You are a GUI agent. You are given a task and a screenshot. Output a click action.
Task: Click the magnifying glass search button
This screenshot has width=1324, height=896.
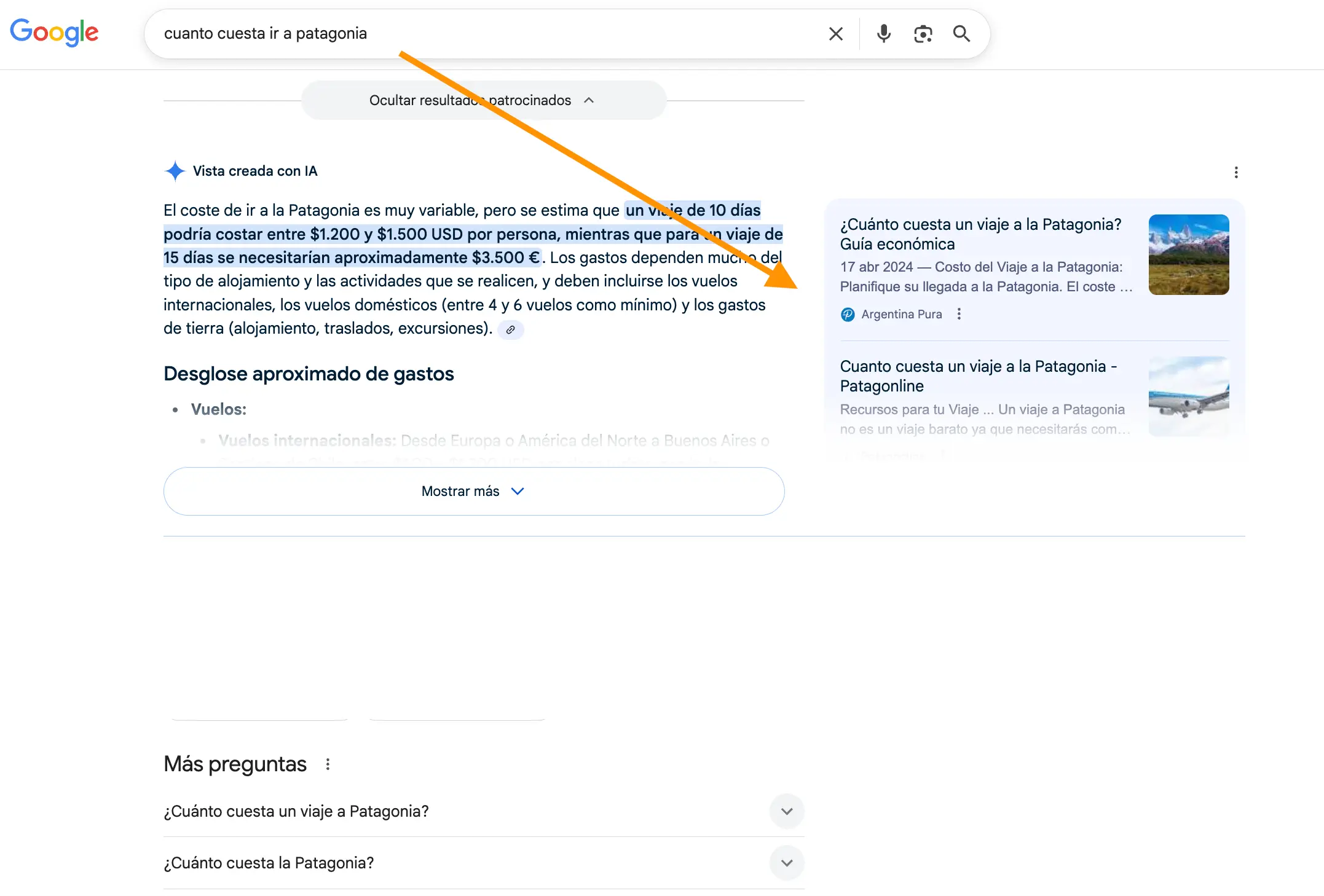tap(961, 34)
